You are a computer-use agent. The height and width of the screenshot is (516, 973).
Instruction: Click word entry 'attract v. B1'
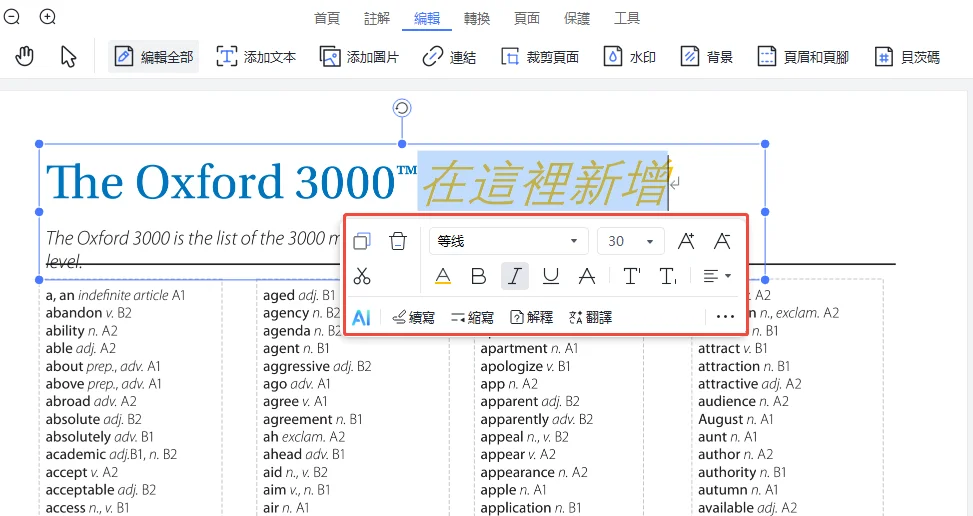click(733, 349)
